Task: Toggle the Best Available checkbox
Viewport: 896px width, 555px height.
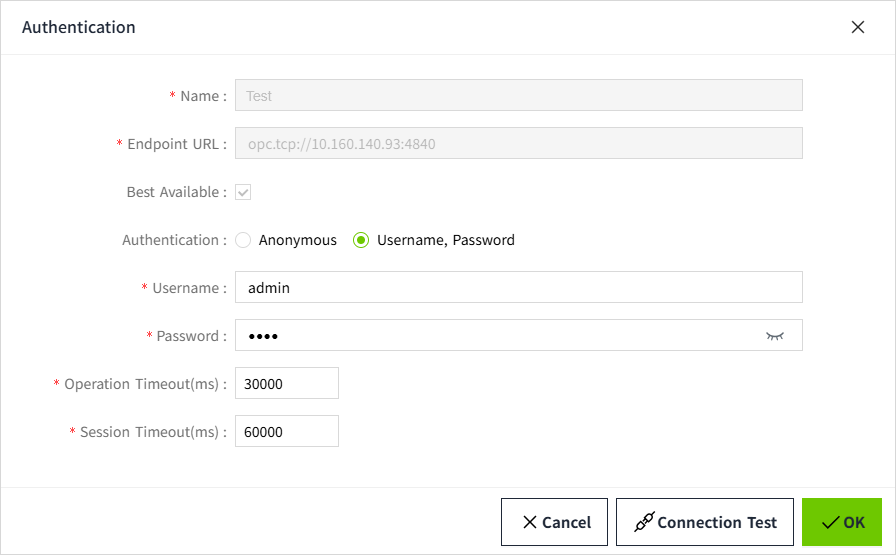Action: point(243,192)
